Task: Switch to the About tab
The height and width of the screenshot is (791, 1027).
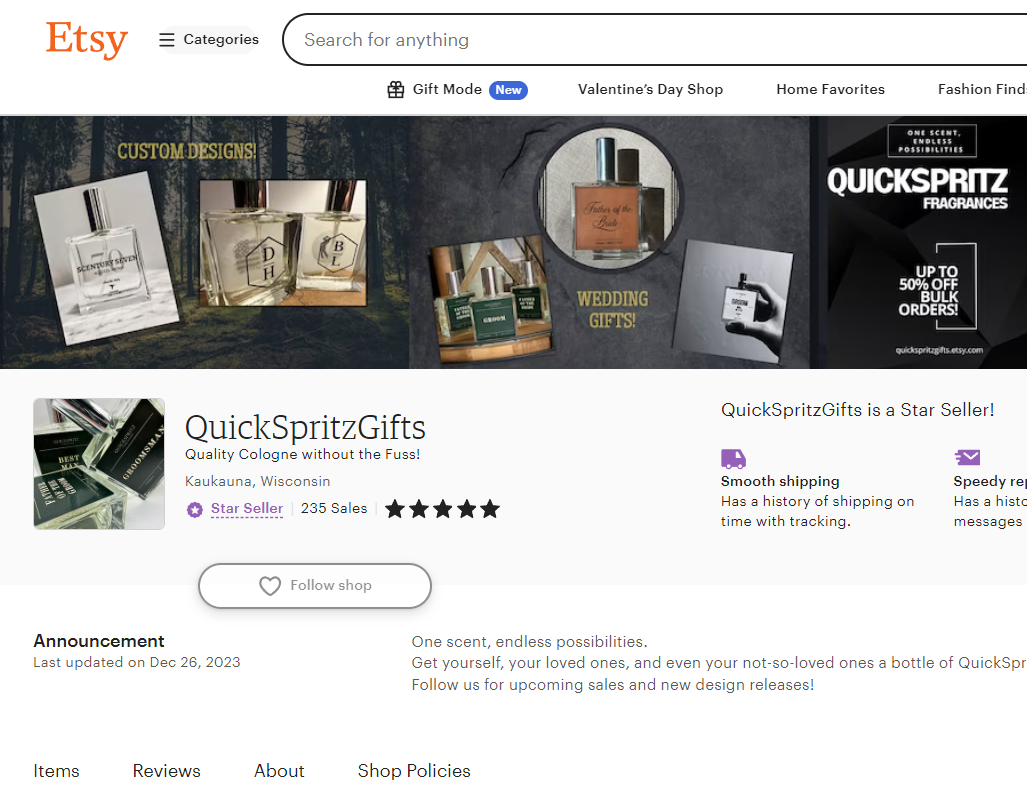Action: click(279, 771)
